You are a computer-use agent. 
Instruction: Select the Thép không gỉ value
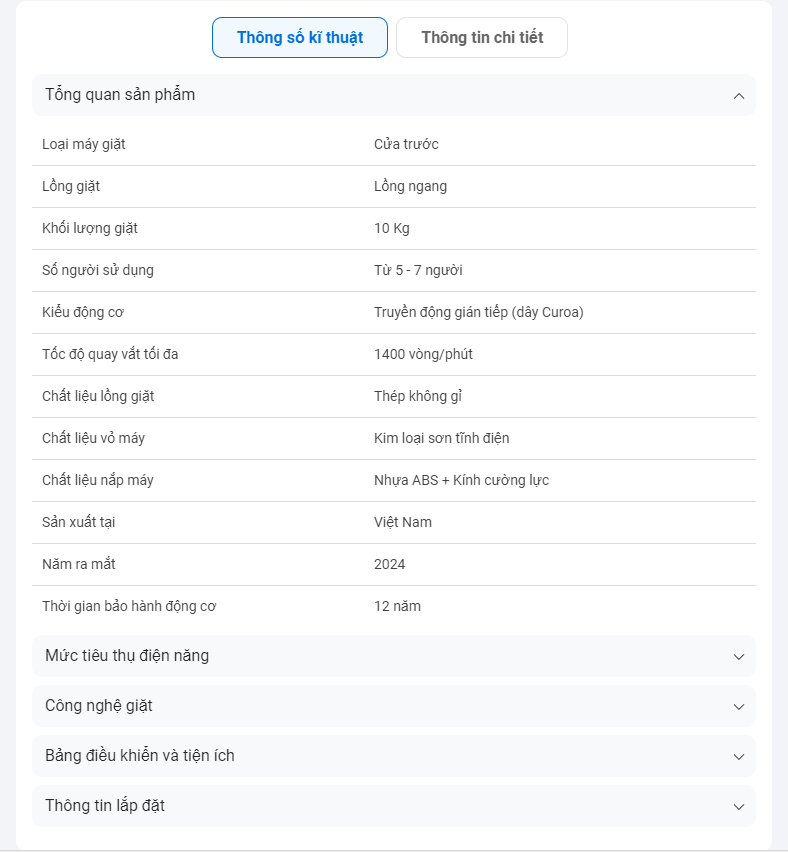click(x=418, y=396)
